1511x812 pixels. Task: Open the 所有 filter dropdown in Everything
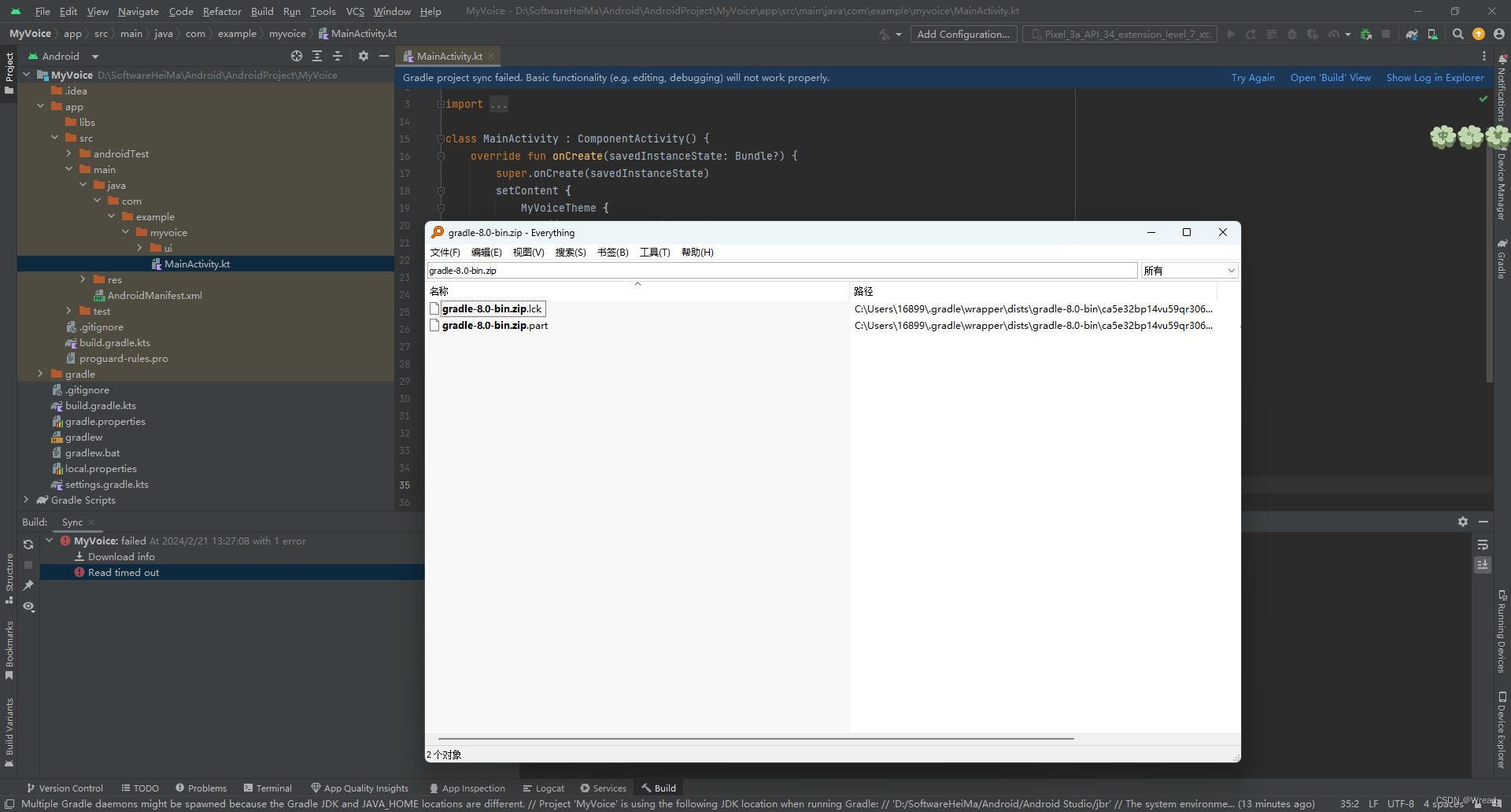(x=1189, y=271)
